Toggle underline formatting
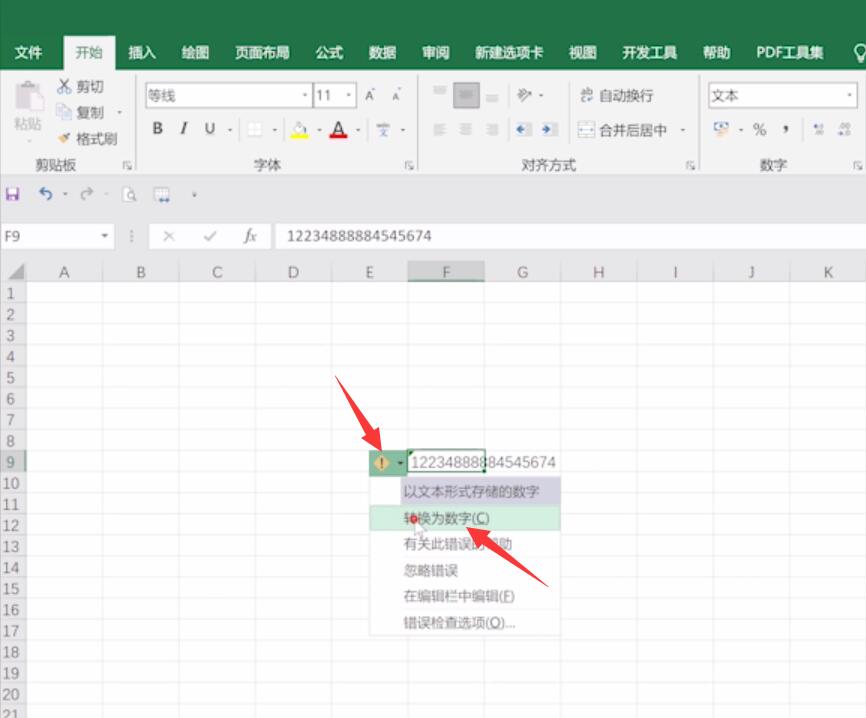 tap(209, 129)
